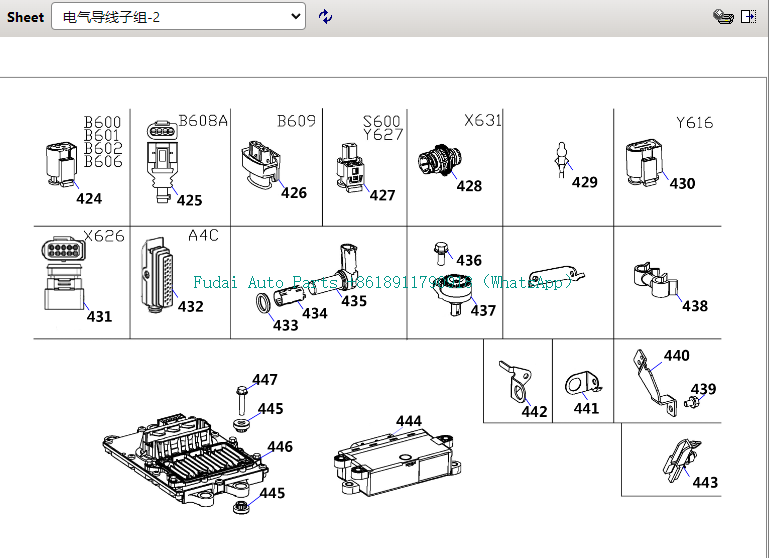Click the O-ring drawing for part 433
Image resolution: width=775 pixels, height=558 pixels.
(x=263, y=302)
